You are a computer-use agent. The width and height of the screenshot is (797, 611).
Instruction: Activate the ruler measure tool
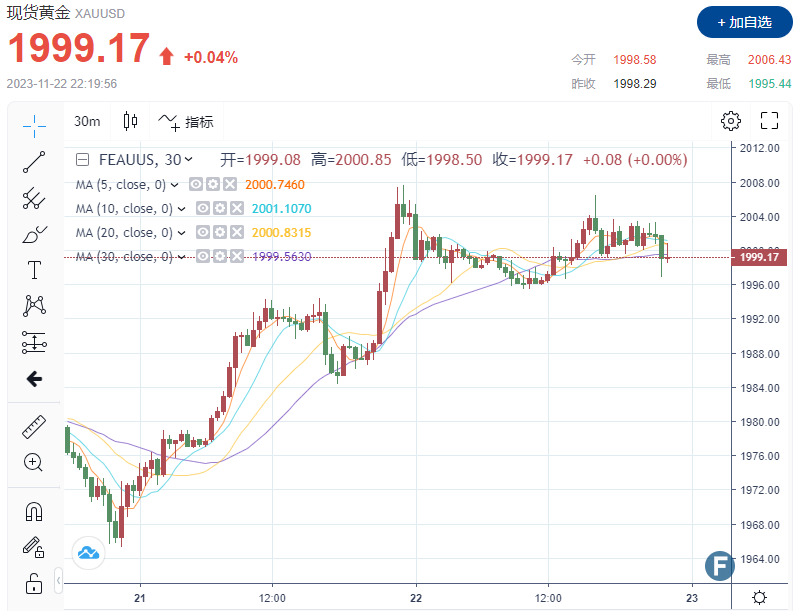pyautogui.click(x=34, y=427)
